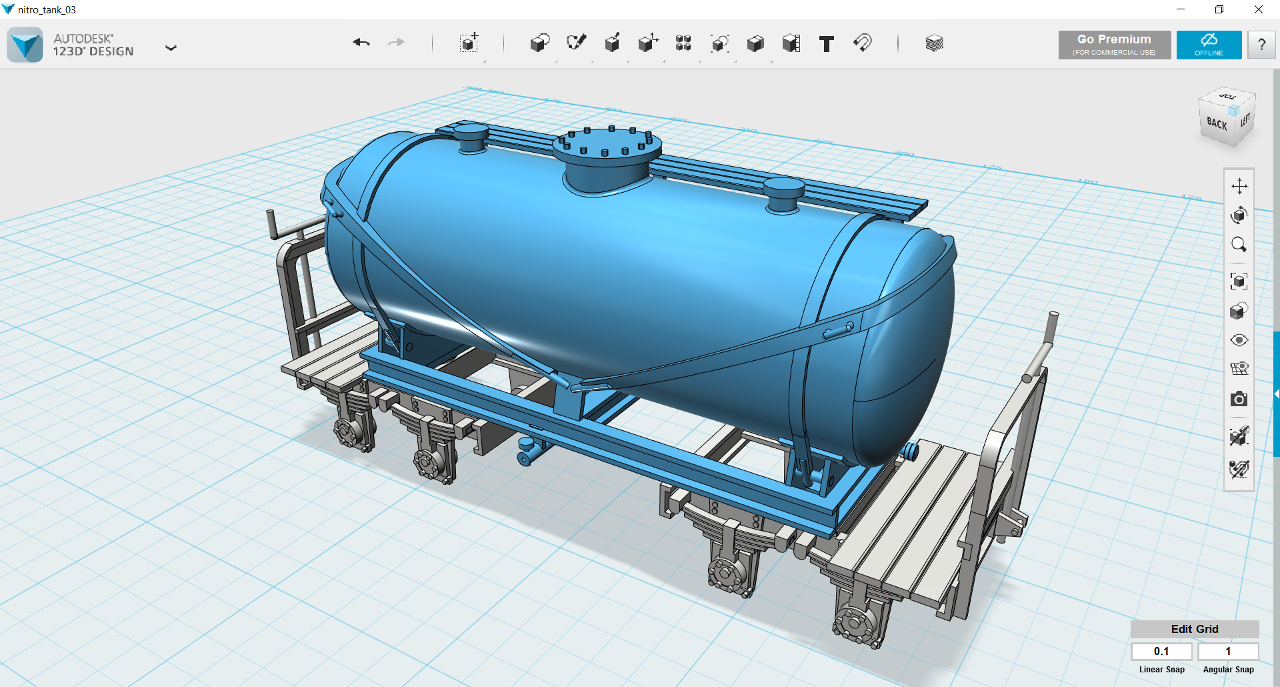The width and height of the screenshot is (1280, 687).
Task: Open the Grouping tool
Action: [x=720, y=43]
